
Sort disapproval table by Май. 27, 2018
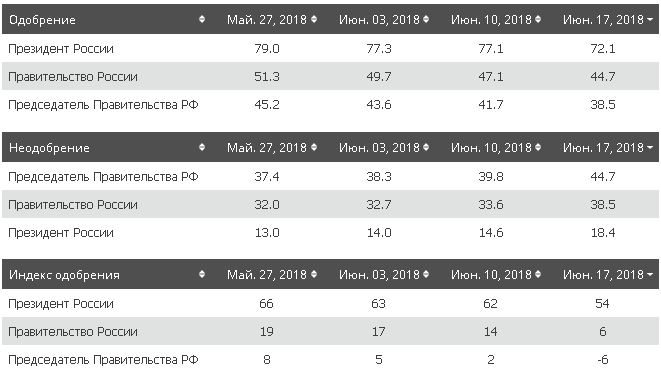coord(314,147)
